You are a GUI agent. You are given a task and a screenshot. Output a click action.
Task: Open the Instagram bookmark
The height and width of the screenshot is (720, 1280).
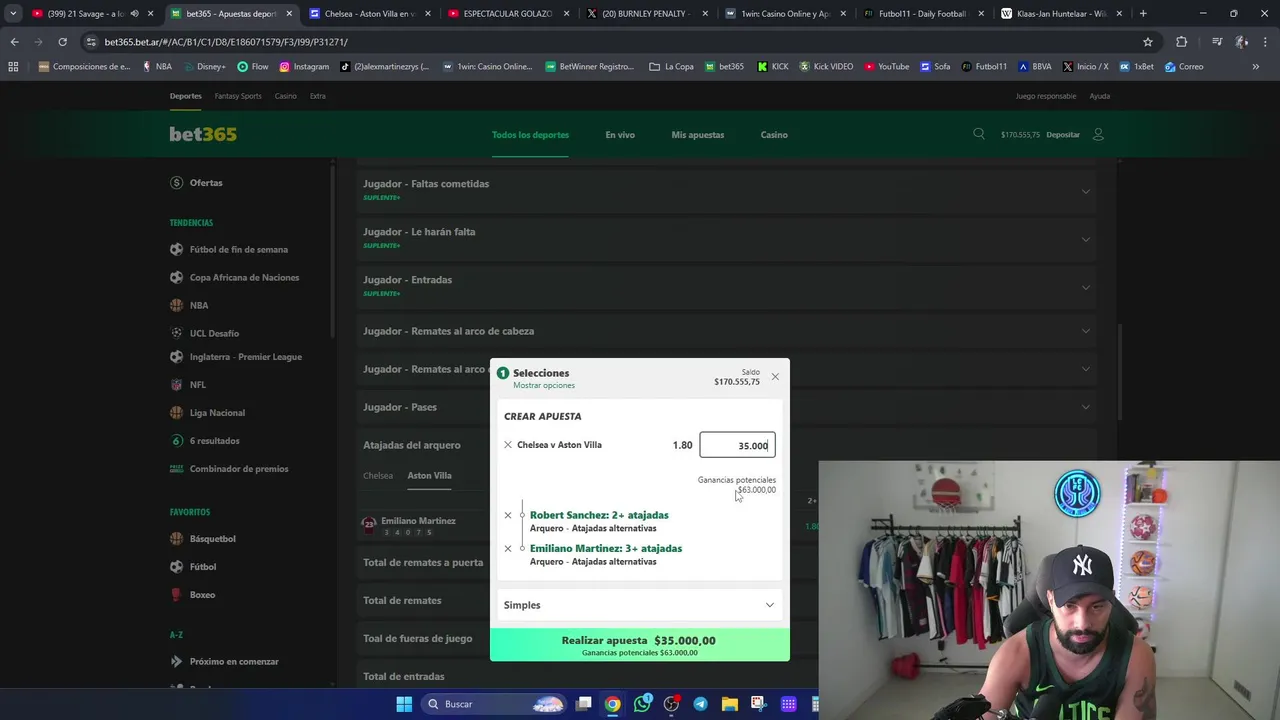click(304, 66)
